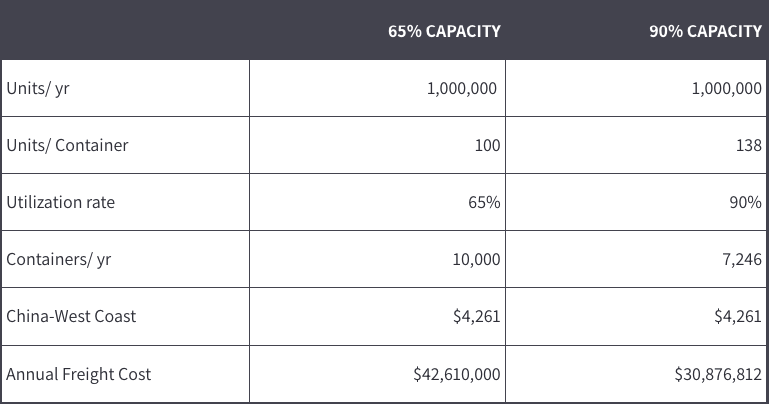This screenshot has height=404, width=769.
Task: Click China-West Coast $4,261 in 65% column
Action: point(476,316)
